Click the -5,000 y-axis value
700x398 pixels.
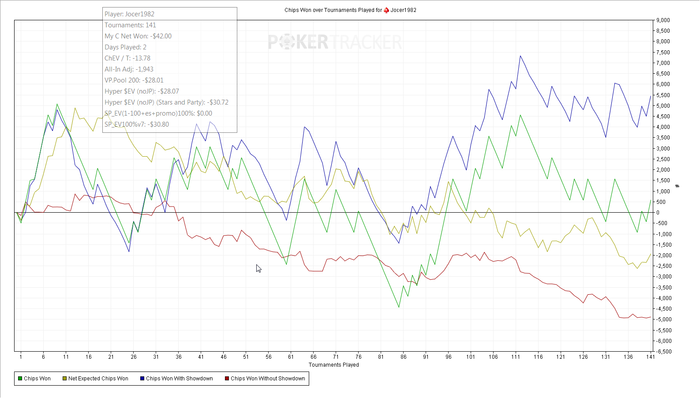pyautogui.click(x=663, y=319)
